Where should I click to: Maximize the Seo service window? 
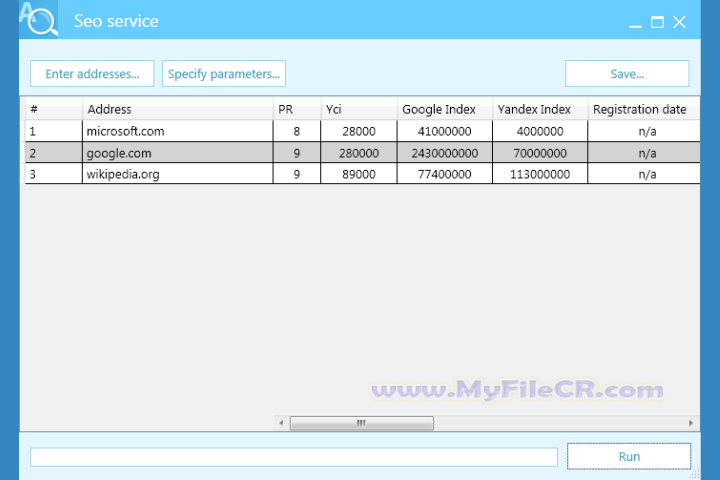[x=657, y=22]
